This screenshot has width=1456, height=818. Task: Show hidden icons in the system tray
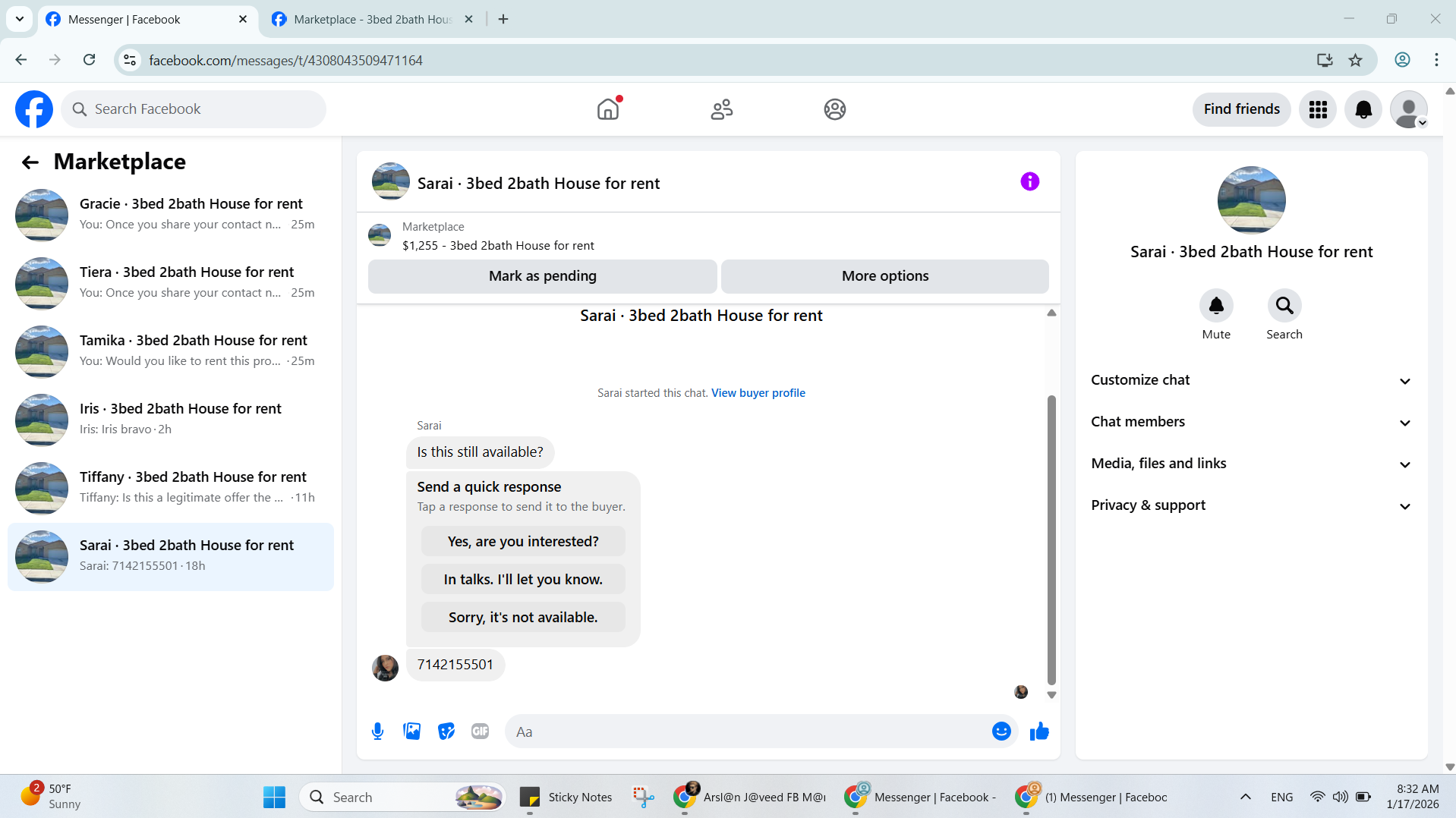tap(1246, 797)
